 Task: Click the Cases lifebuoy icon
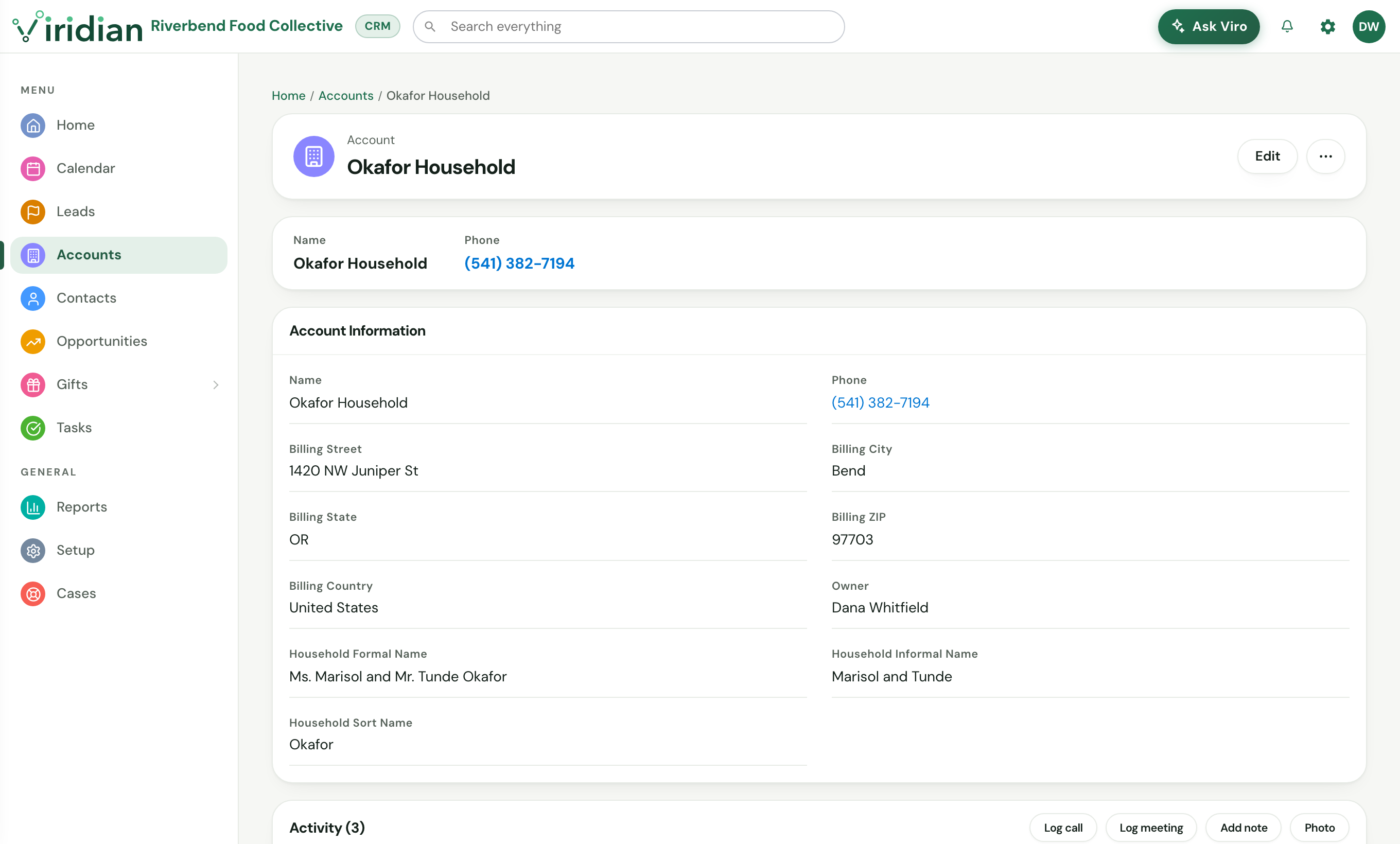[x=33, y=593]
